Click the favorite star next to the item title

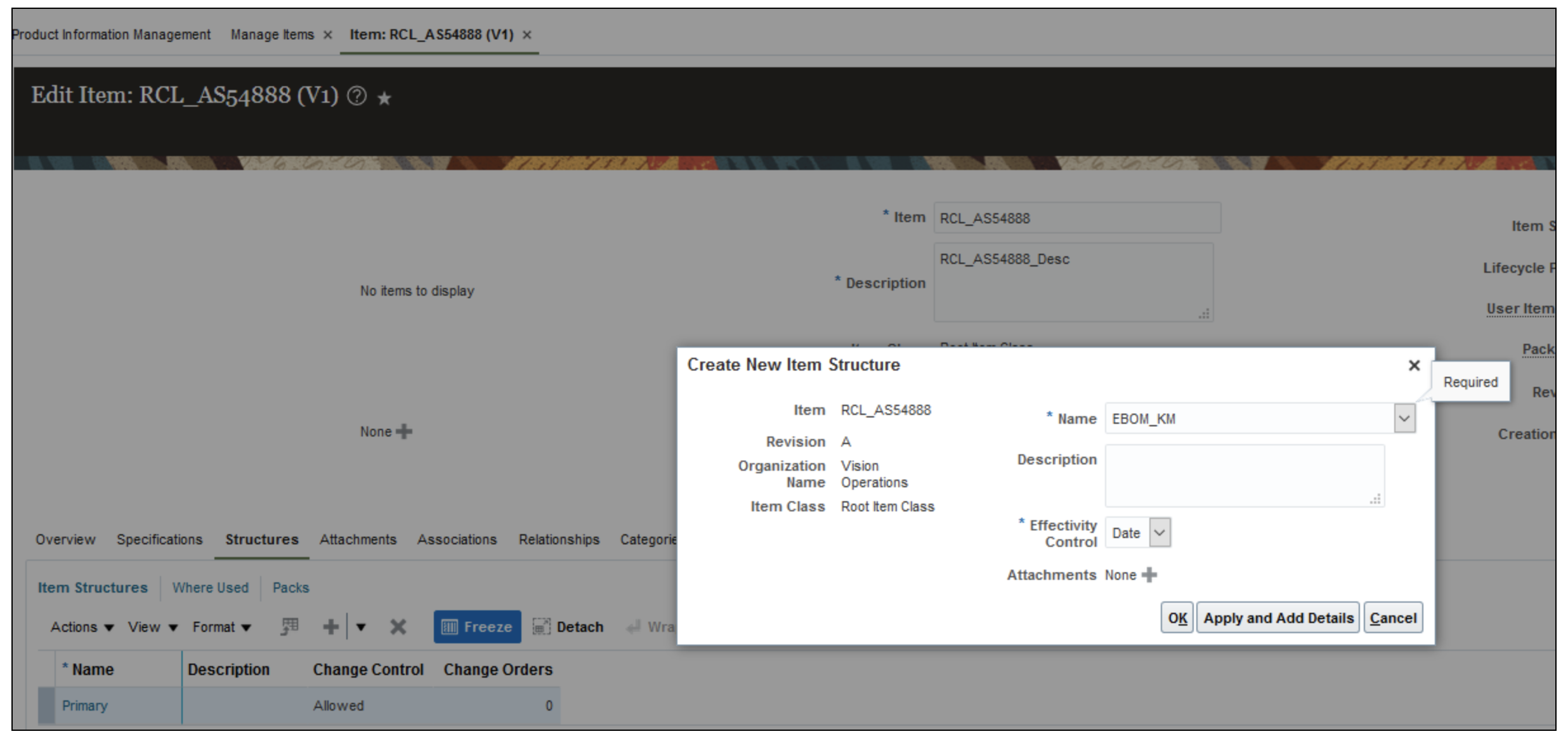383,98
